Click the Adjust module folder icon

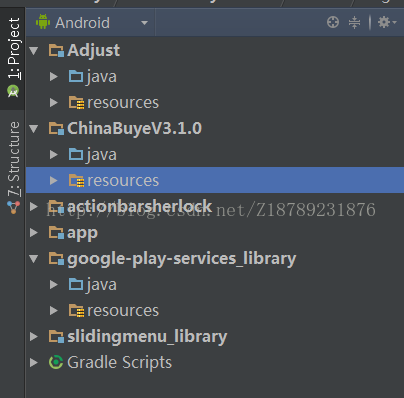[x=56, y=50]
